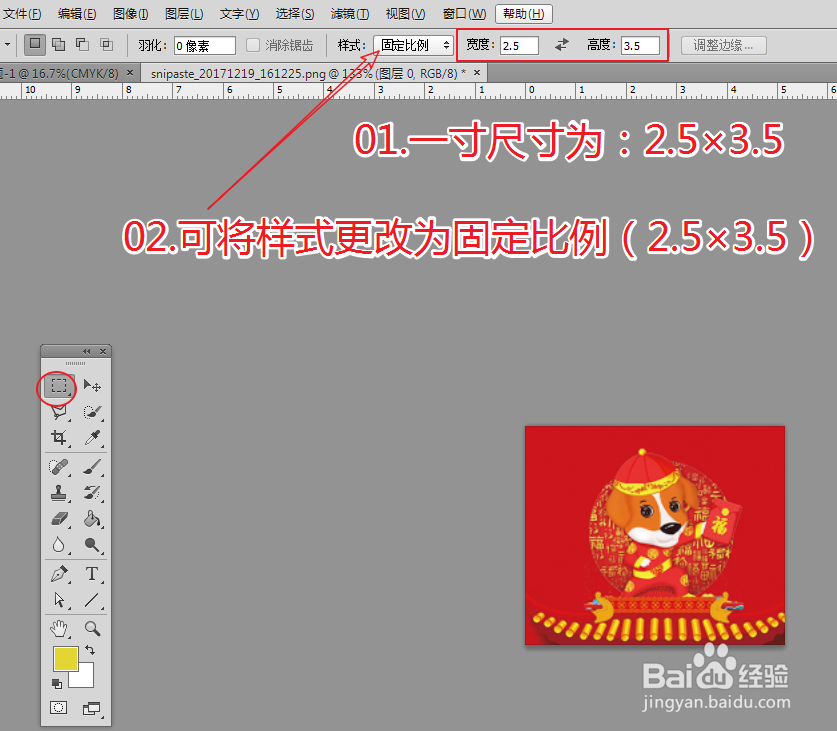Activate the Hand tool
Viewport: 837px width, 731px height.
tap(59, 628)
